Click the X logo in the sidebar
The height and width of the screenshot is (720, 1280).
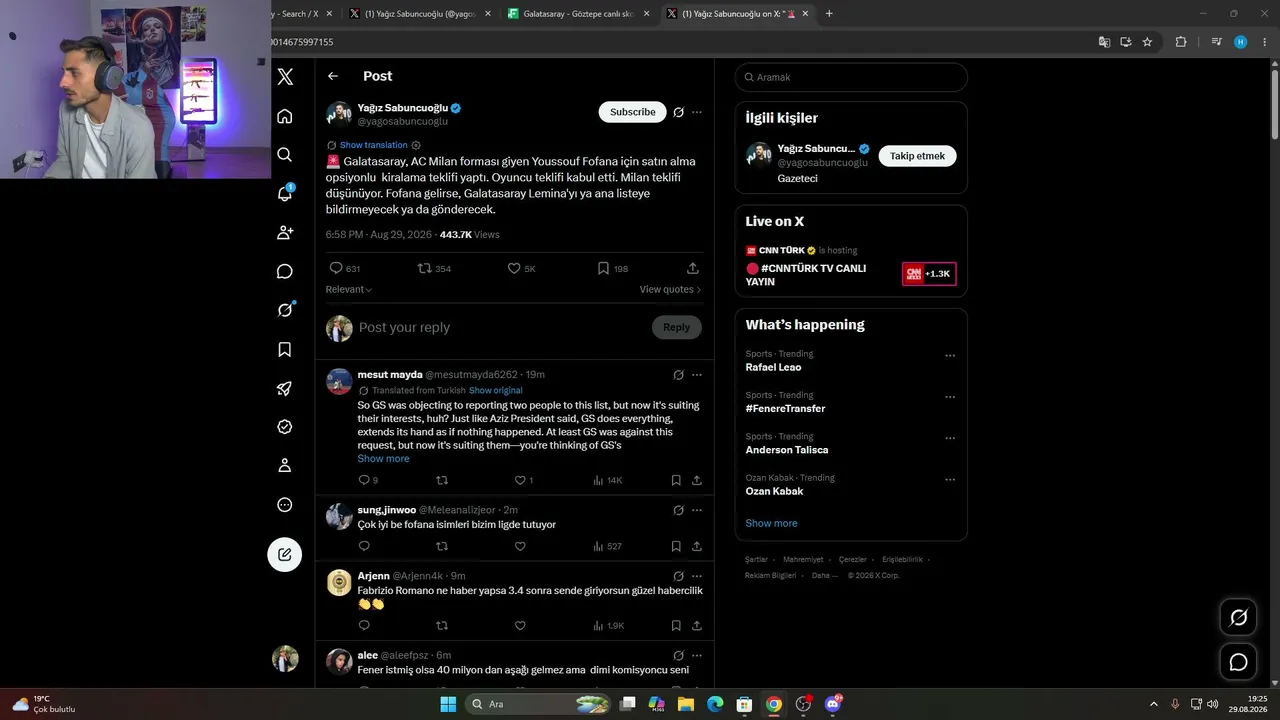point(285,77)
